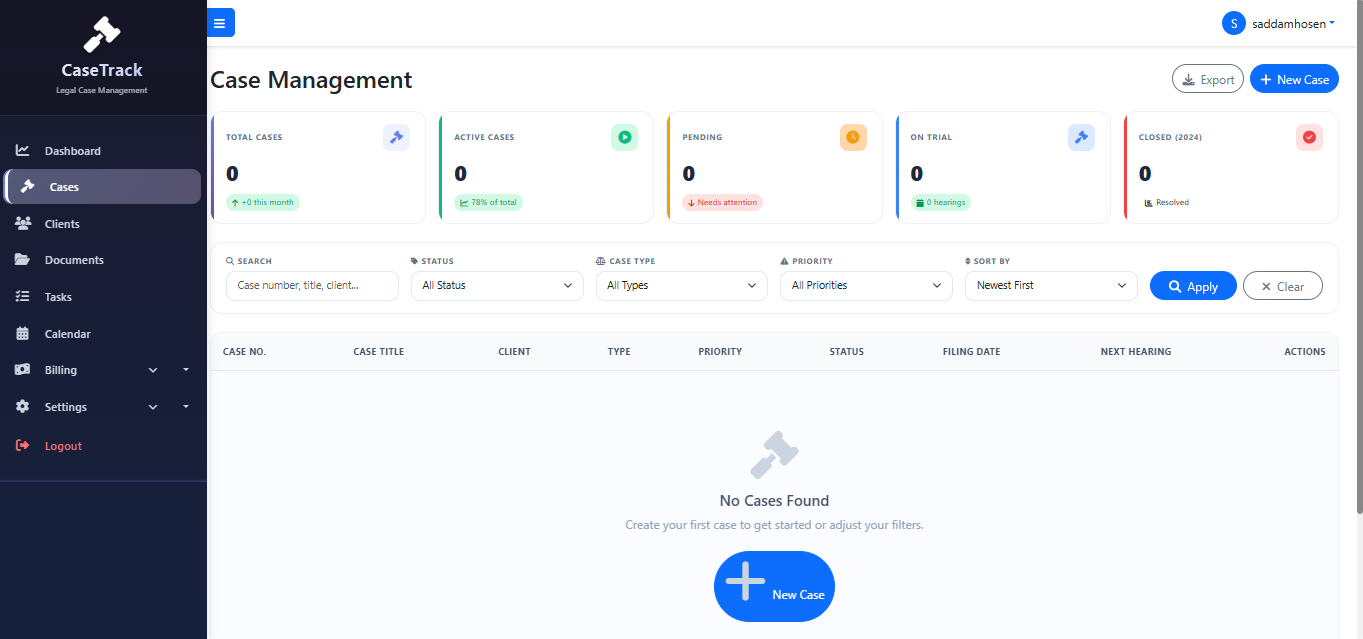Select Cases in the sidebar menu
Screen dimensions: 1363x639
tap(102, 187)
